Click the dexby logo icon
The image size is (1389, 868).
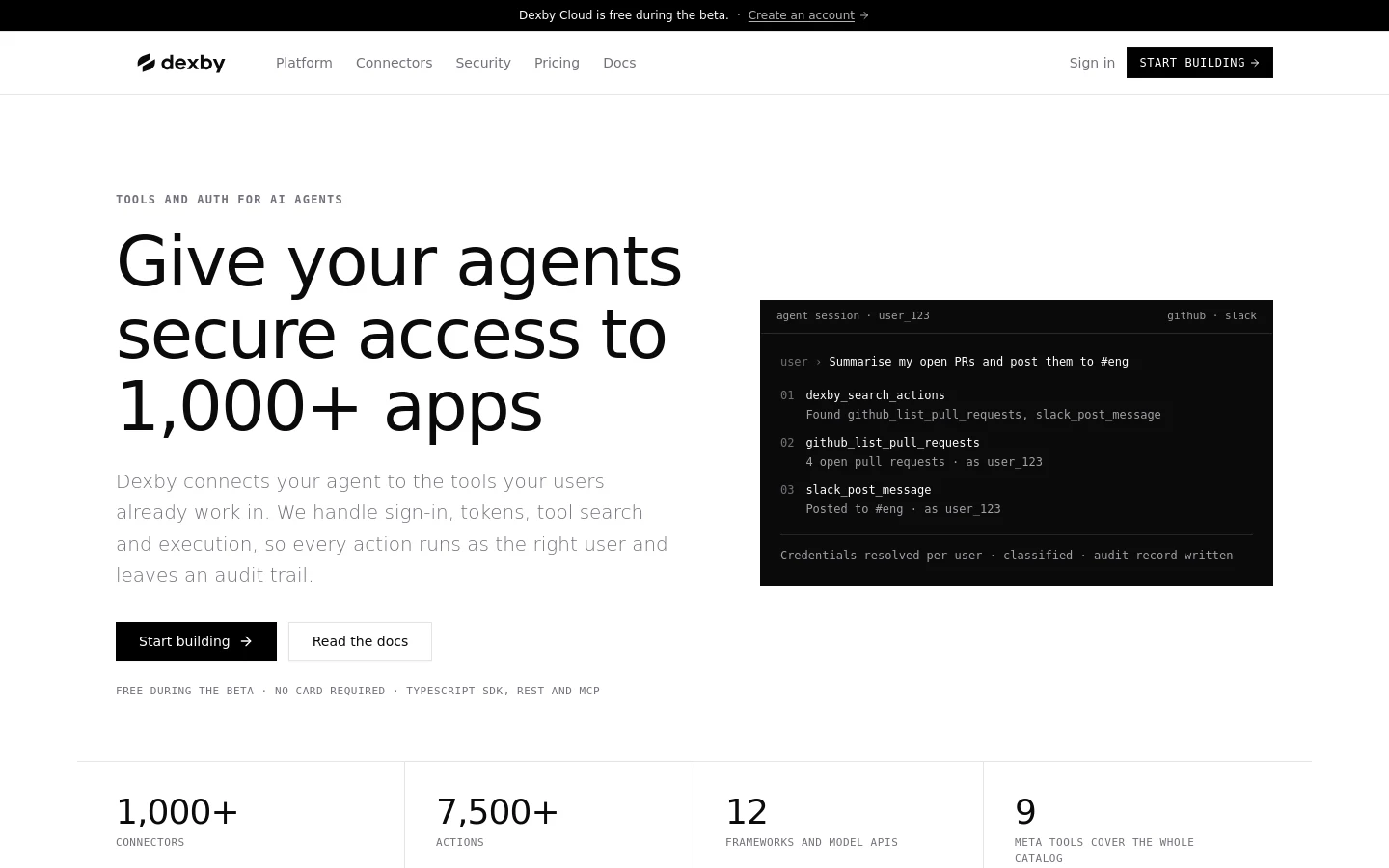(147, 63)
